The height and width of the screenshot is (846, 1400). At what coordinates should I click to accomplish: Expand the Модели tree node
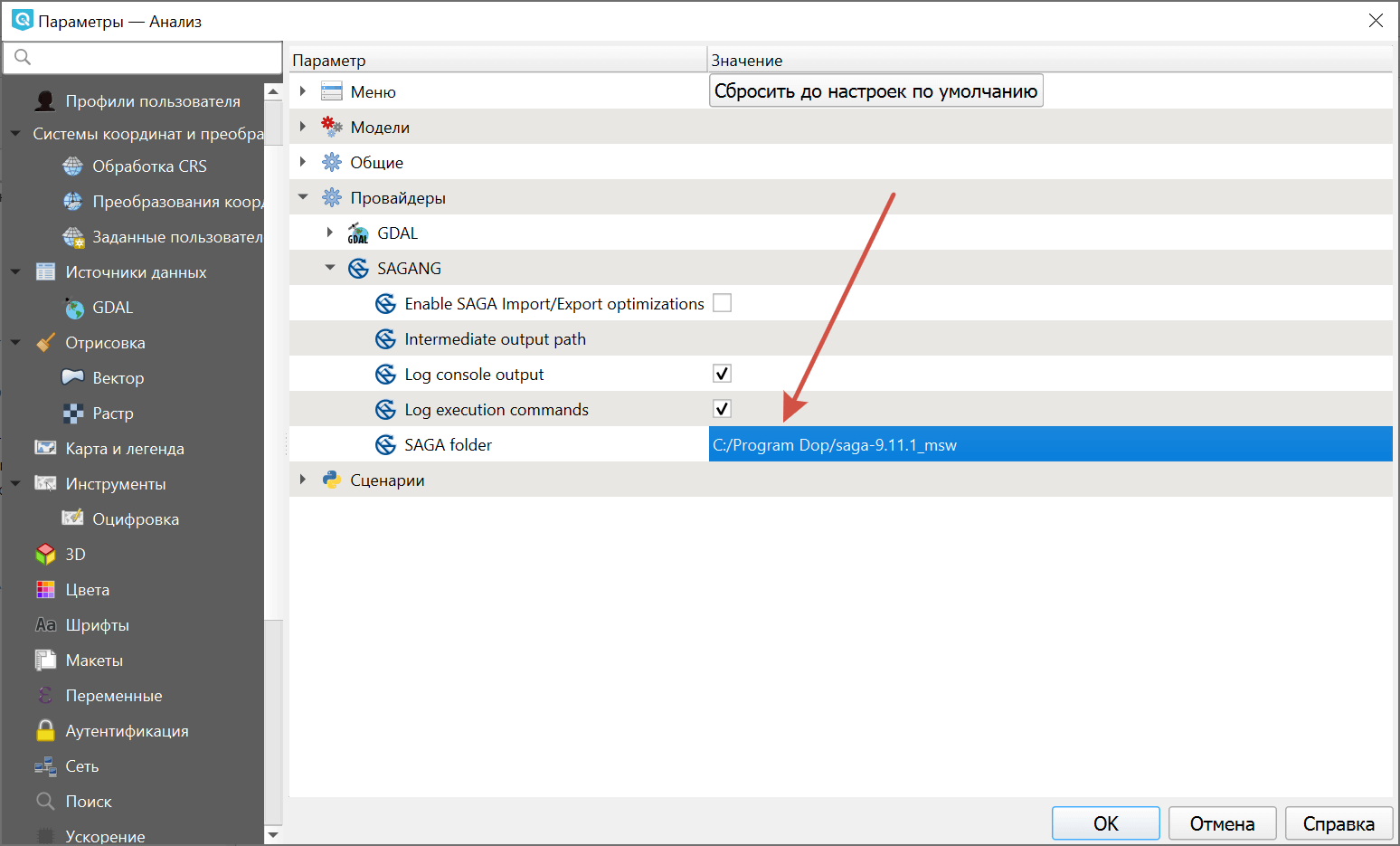[303, 127]
